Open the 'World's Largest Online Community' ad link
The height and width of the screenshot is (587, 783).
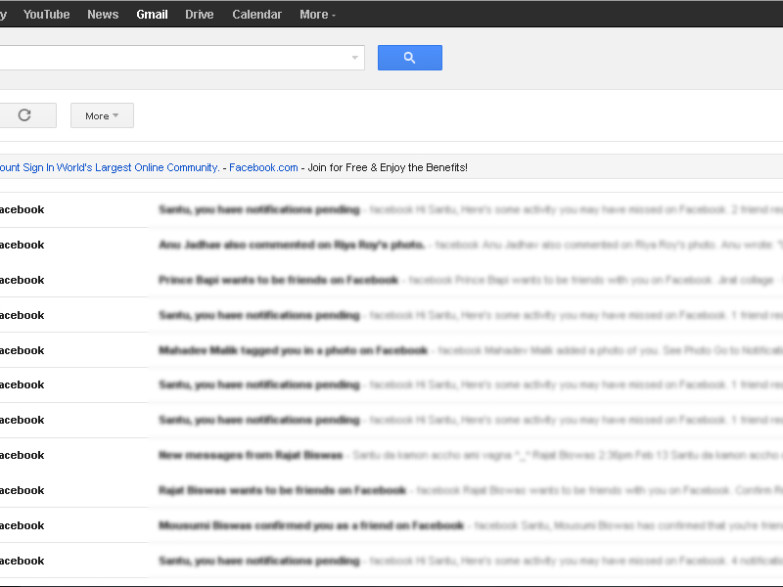109,167
